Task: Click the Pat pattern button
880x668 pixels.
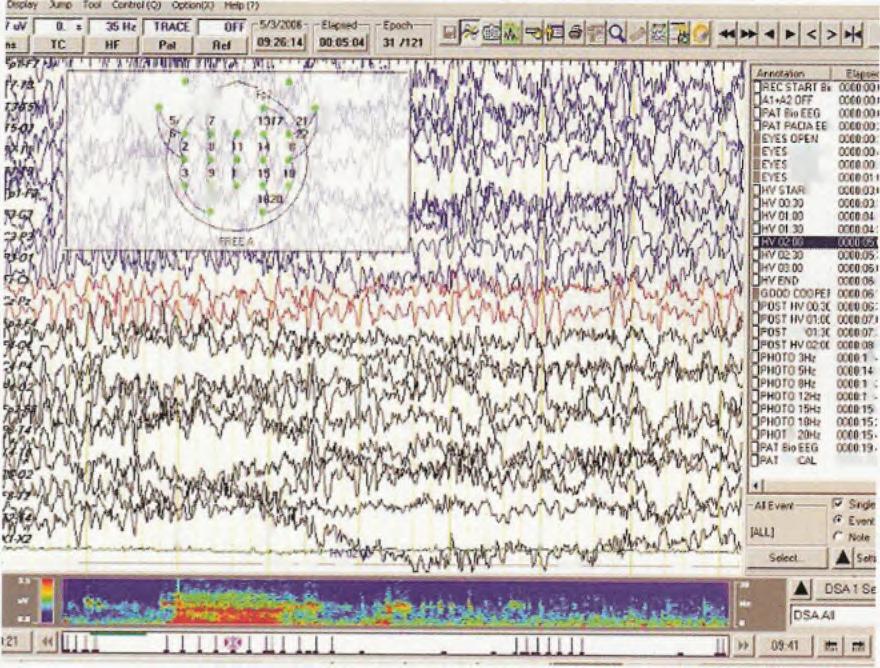Action: click(166, 45)
